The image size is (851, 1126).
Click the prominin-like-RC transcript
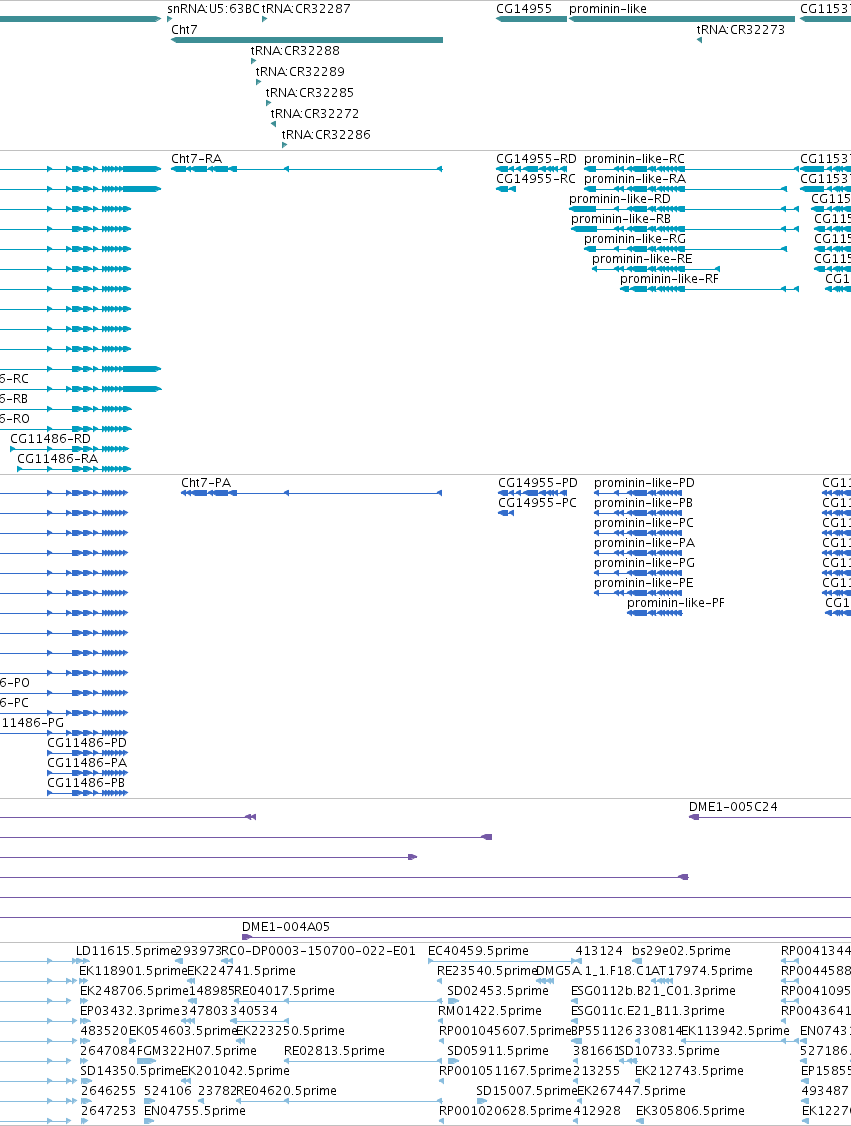coord(691,169)
